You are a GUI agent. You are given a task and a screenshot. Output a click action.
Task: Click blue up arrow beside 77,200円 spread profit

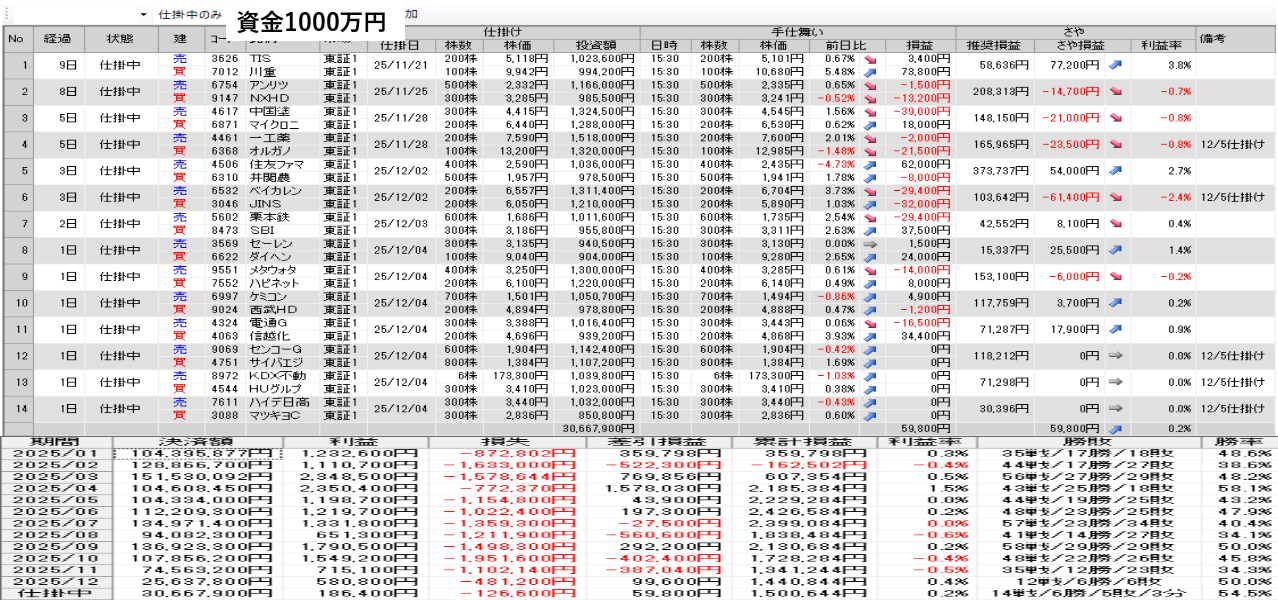[1115, 65]
